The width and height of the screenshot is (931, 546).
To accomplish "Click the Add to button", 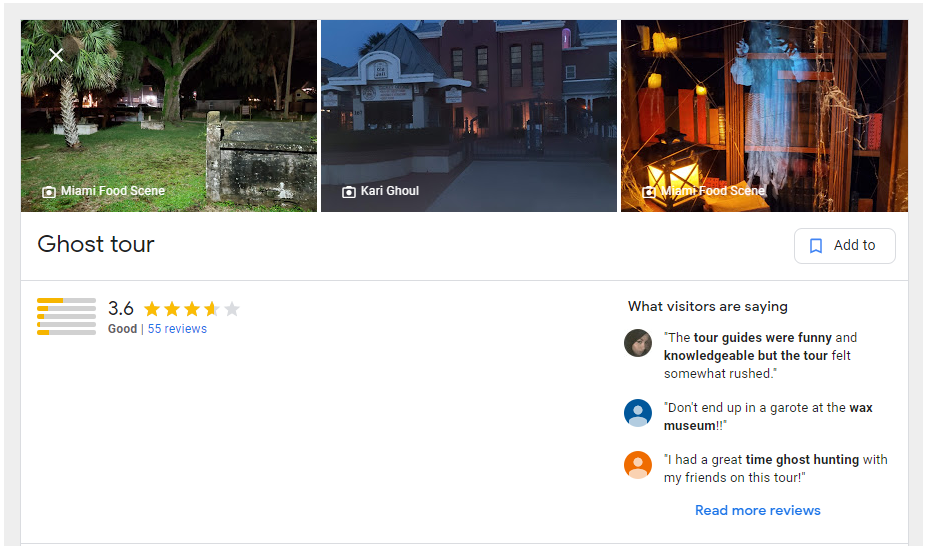I will (x=844, y=246).
